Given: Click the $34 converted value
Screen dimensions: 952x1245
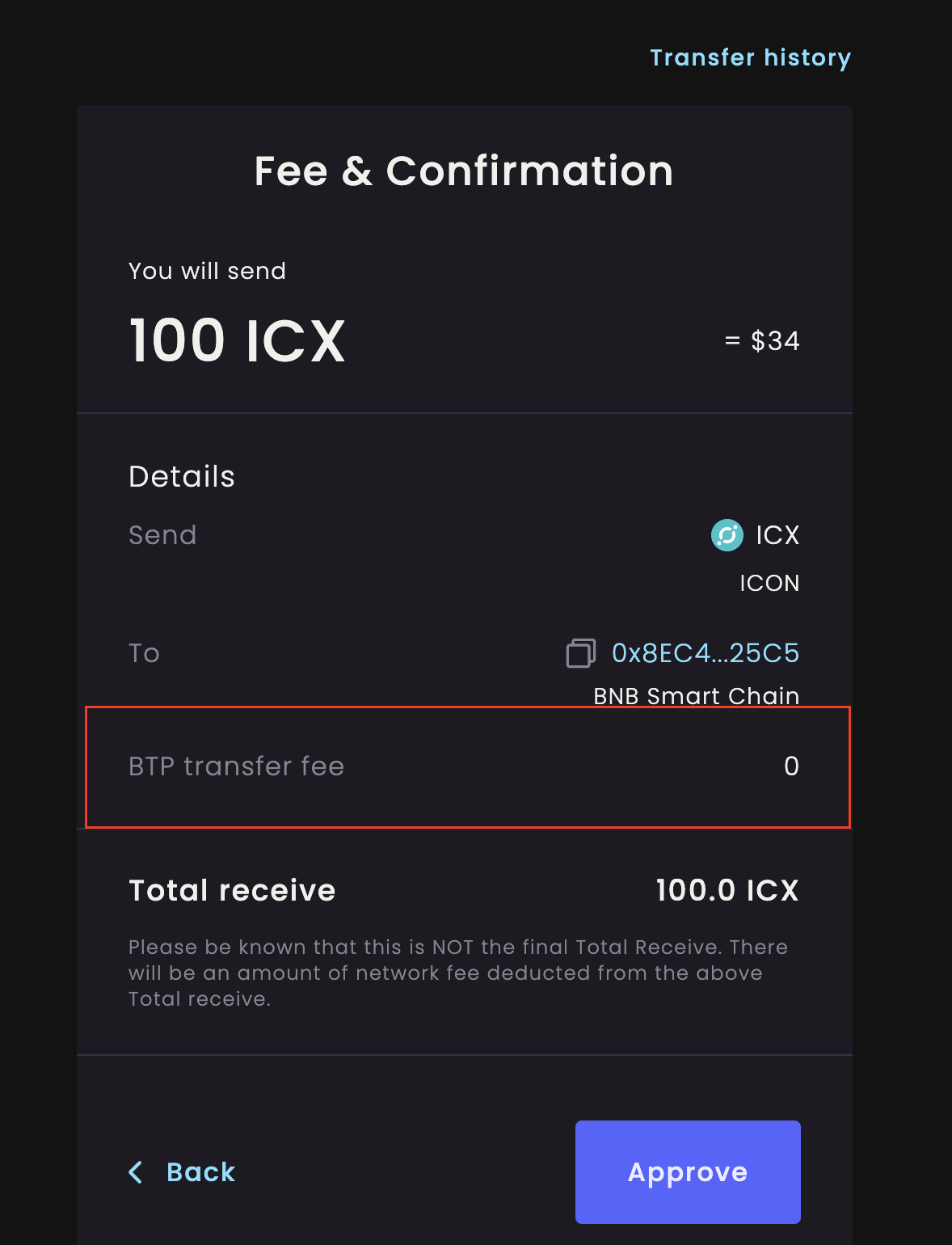Looking at the screenshot, I should pyautogui.click(x=763, y=340).
